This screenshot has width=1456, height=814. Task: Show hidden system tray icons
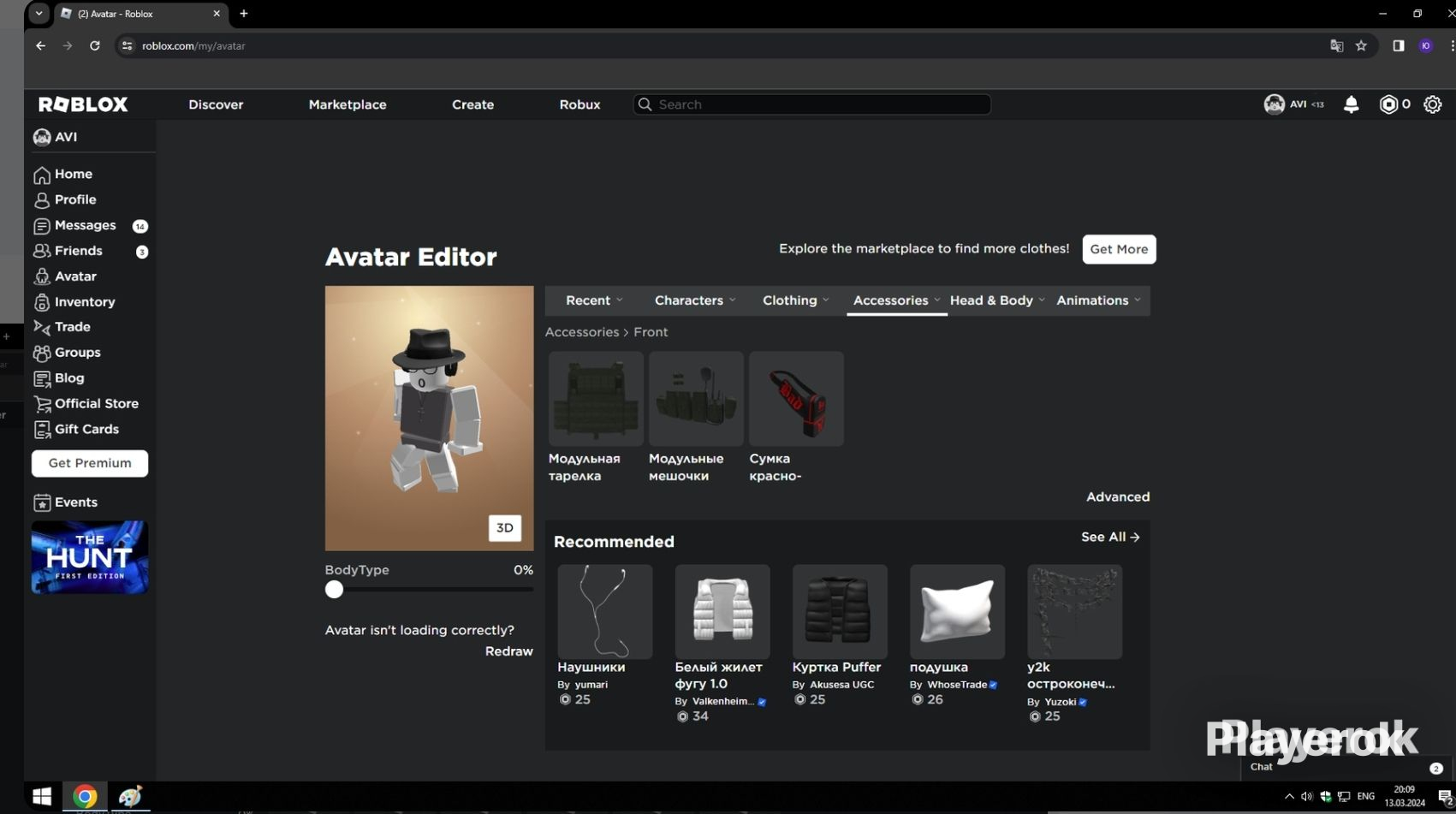click(1289, 797)
